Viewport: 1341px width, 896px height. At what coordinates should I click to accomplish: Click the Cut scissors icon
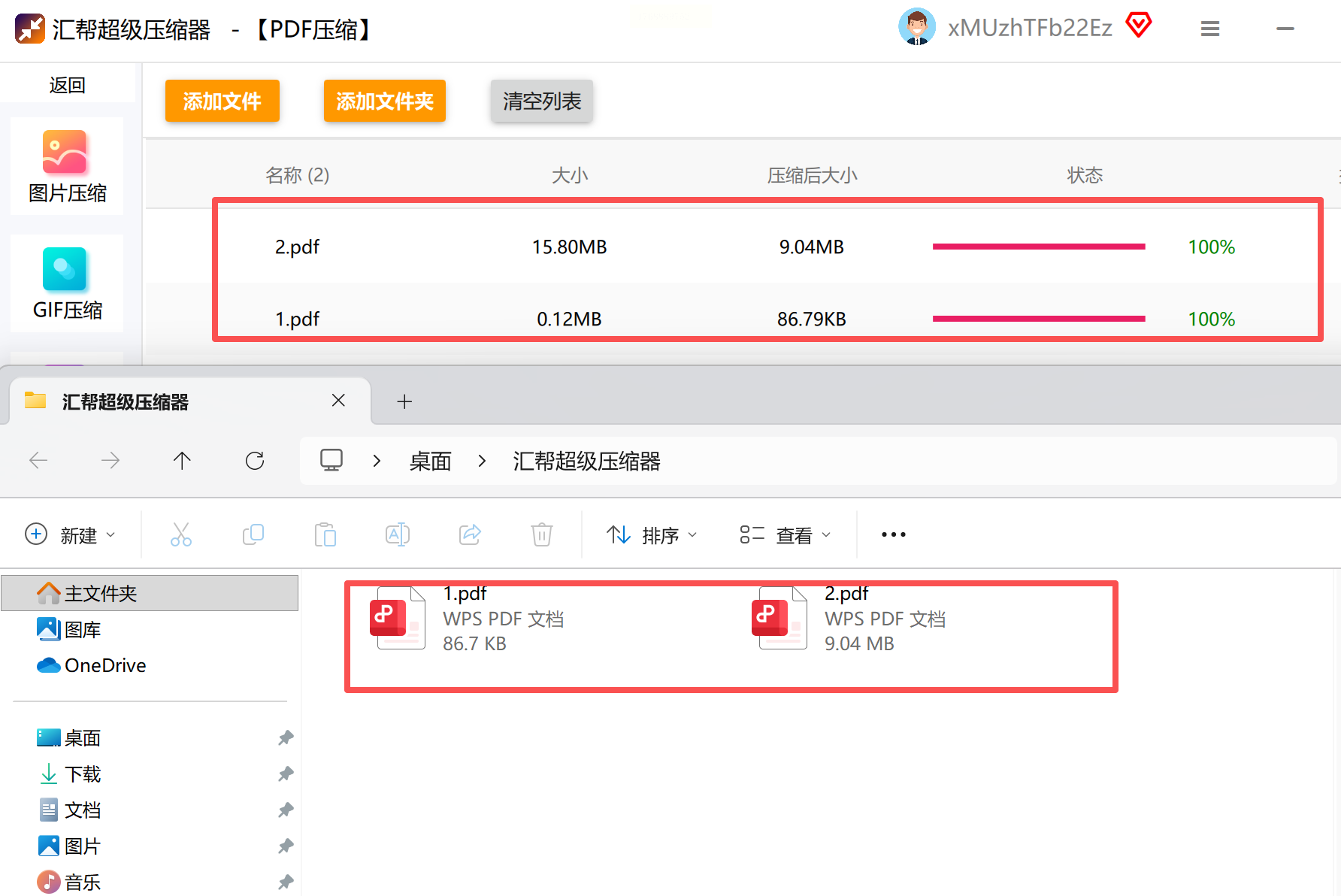tap(181, 534)
